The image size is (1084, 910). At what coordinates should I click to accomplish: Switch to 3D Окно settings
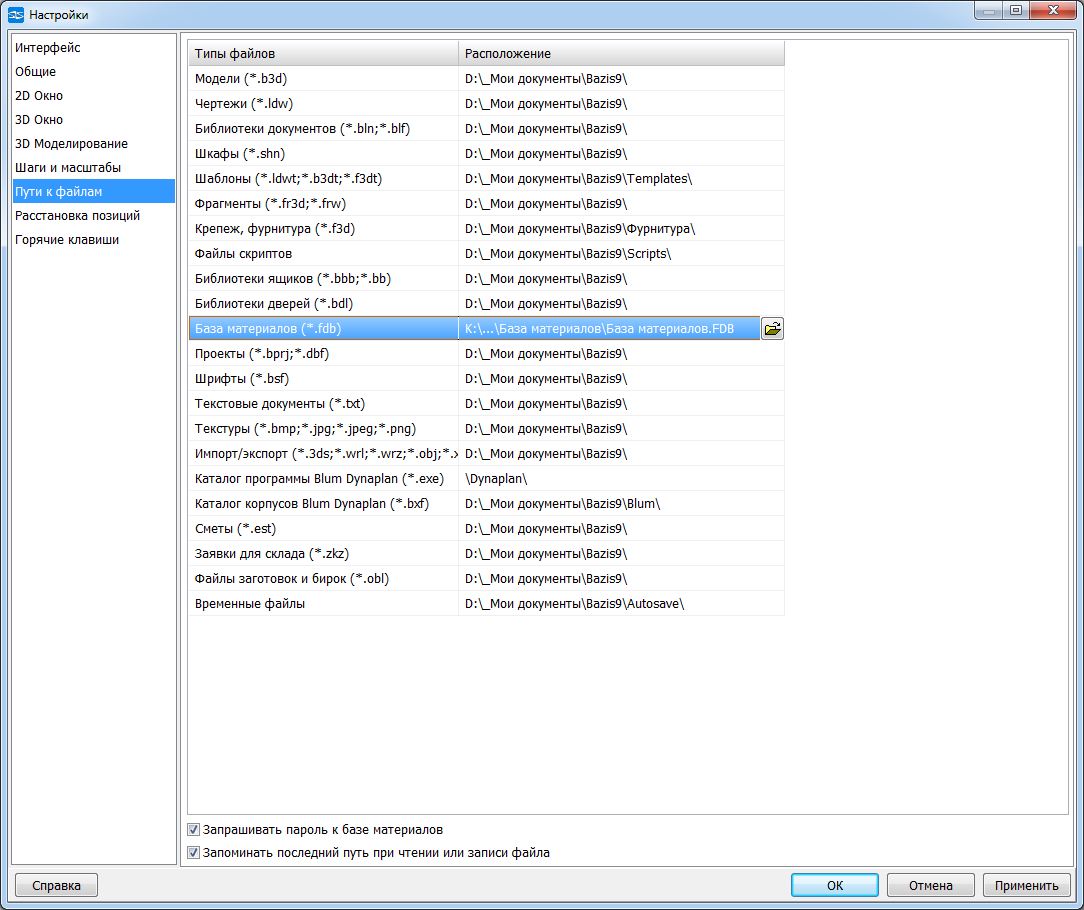coord(93,120)
